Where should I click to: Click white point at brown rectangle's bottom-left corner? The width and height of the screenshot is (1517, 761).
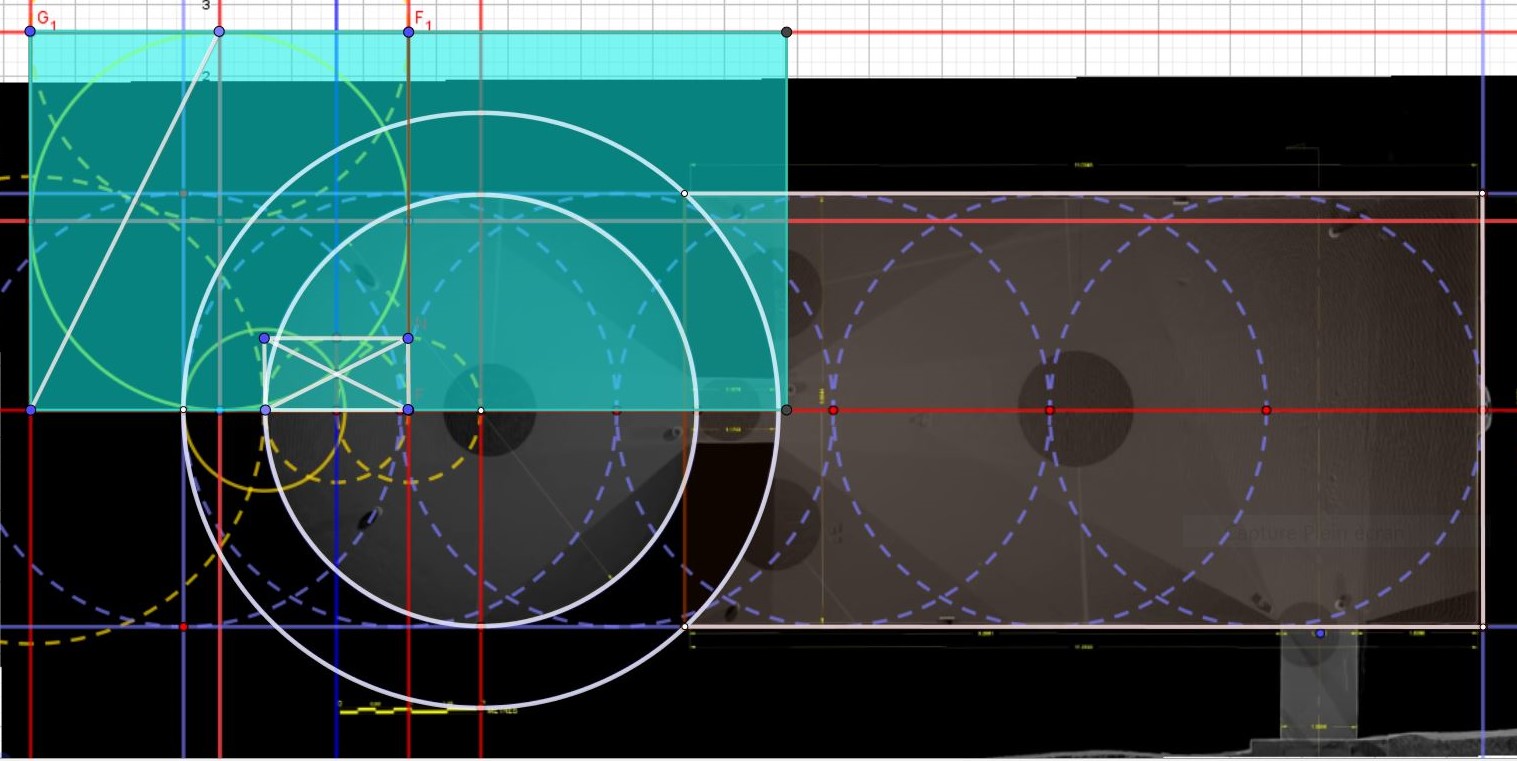pyautogui.click(x=684, y=627)
